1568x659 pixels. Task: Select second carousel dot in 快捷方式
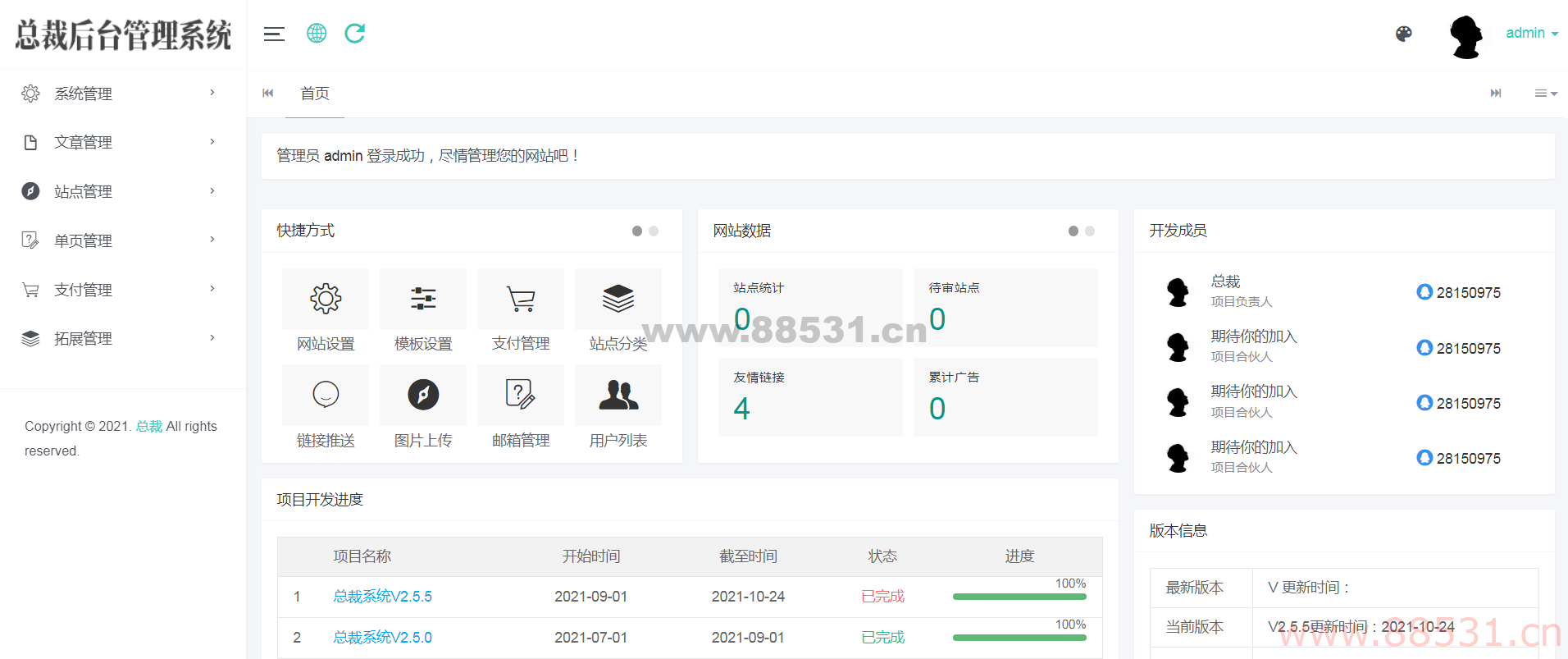[654, 231]
